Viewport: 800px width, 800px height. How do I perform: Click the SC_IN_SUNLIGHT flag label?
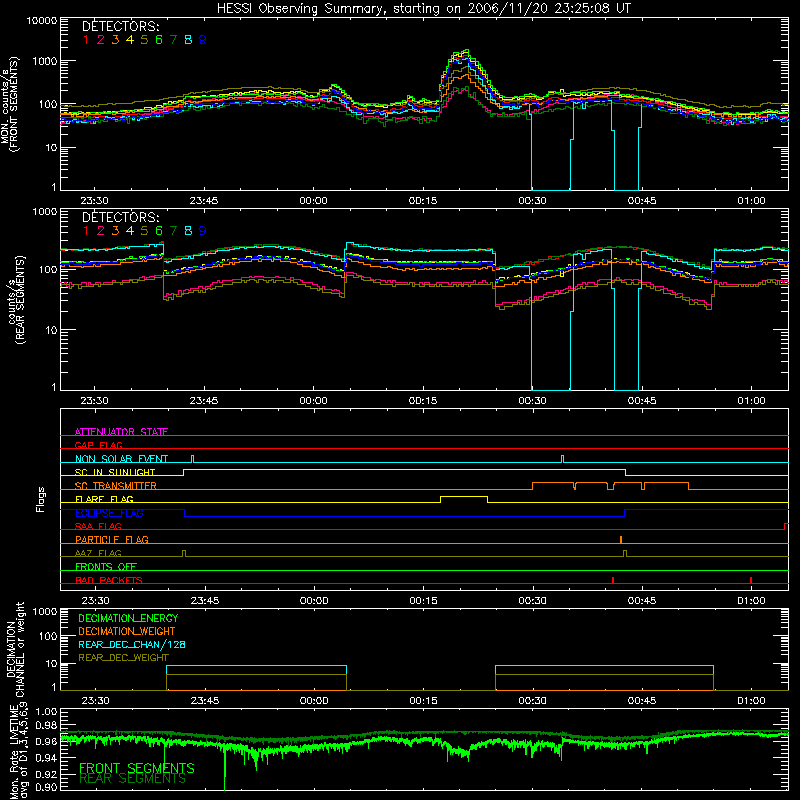pyautogui.click(x=115, y=472)
